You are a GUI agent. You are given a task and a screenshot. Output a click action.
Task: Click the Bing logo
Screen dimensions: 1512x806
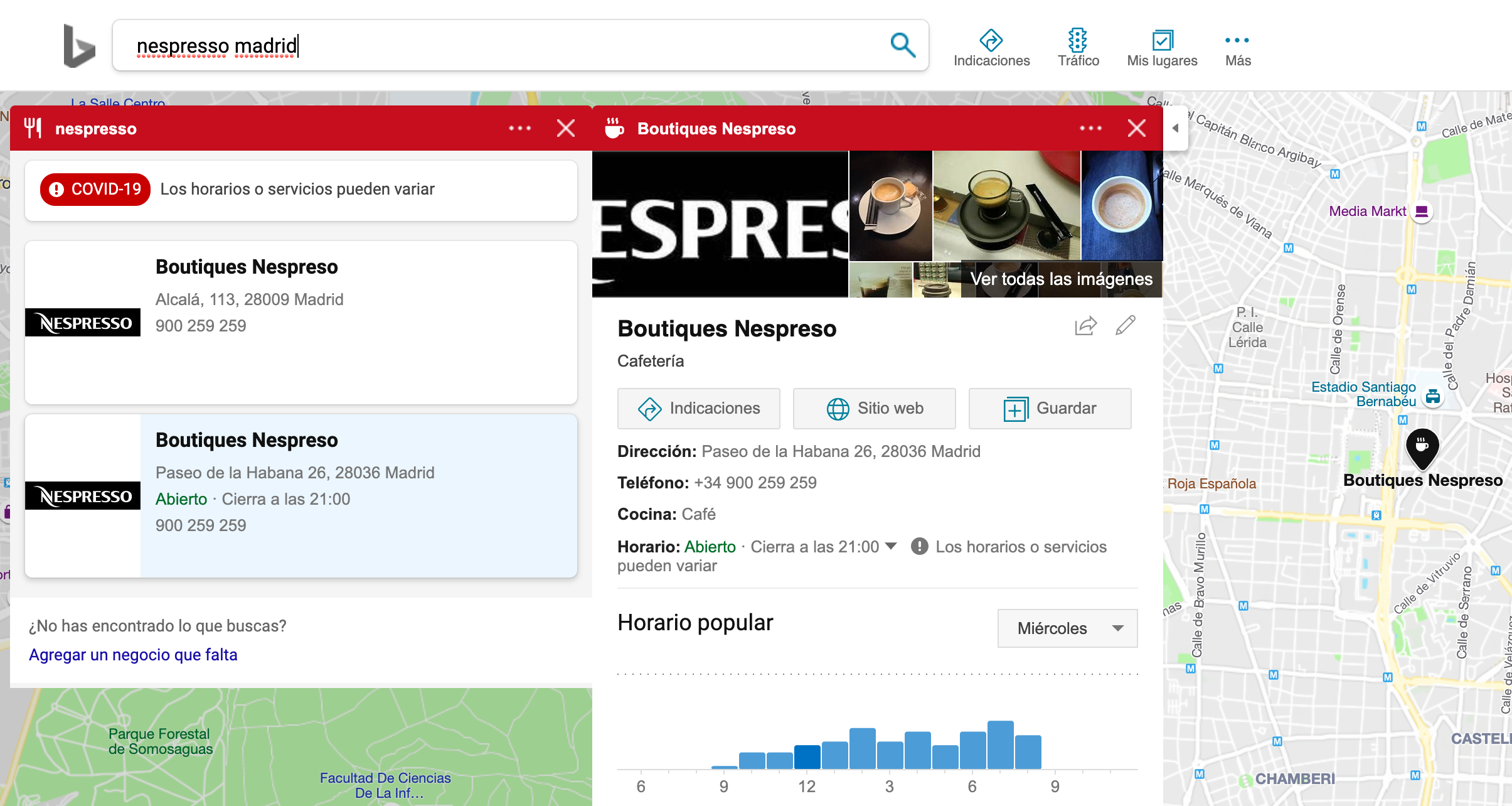pyautogui.click(x=79, y=46)
